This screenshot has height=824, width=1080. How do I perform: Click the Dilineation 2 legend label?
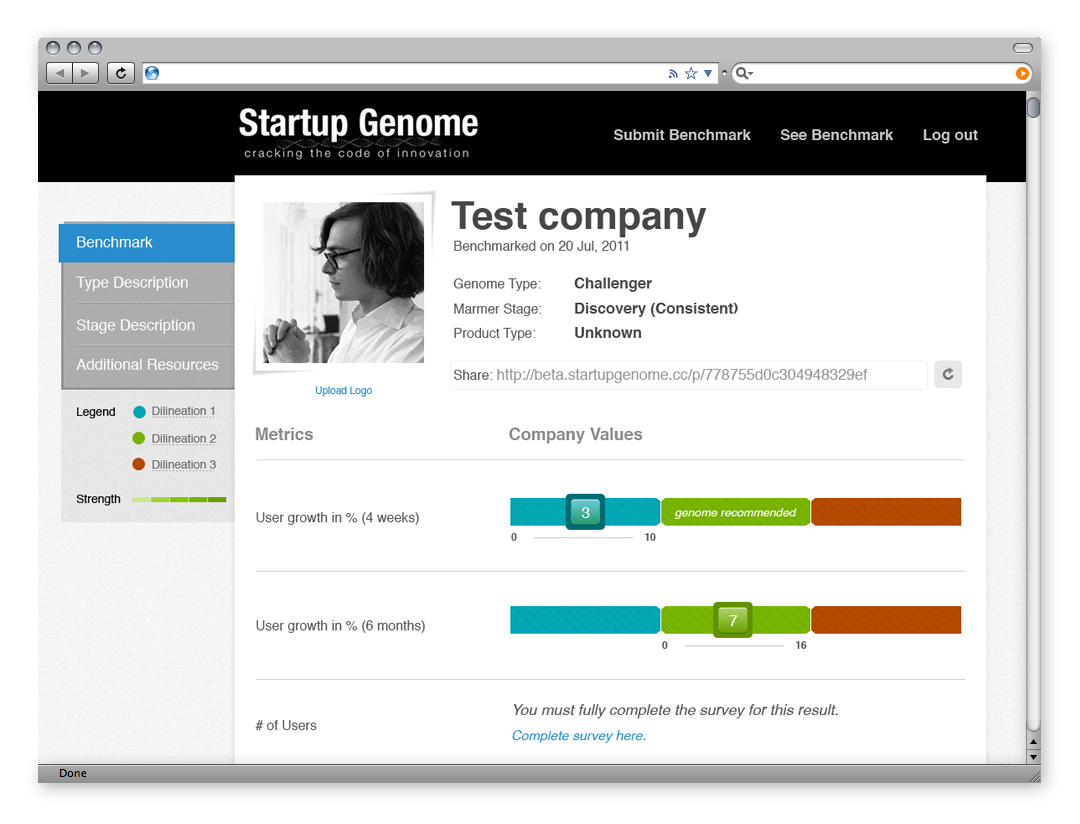click(x=184, y=439)
